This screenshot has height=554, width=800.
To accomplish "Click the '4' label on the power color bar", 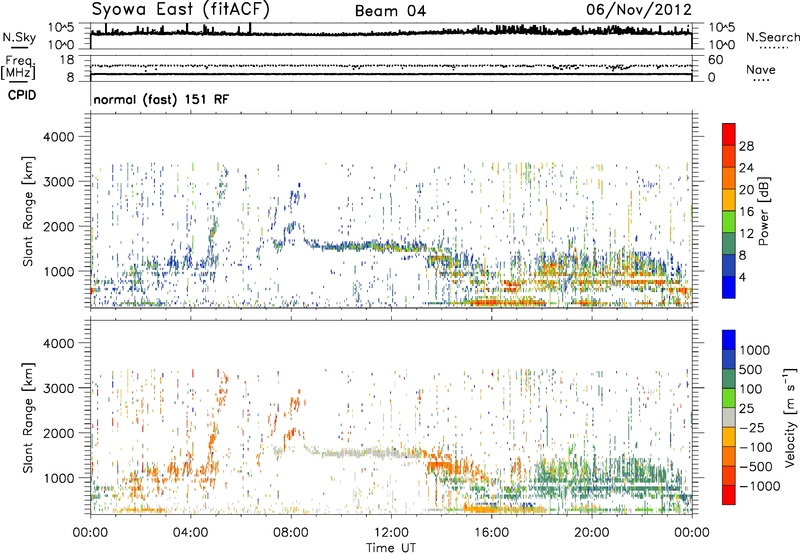I will coord(743,277).
